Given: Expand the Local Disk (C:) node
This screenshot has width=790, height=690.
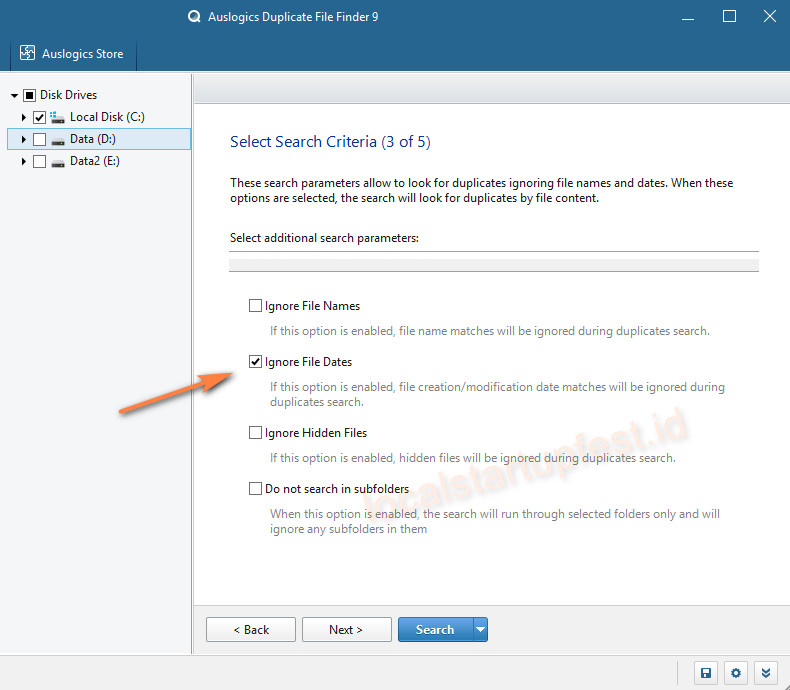Looking at the screenshot, I should 23,117.
